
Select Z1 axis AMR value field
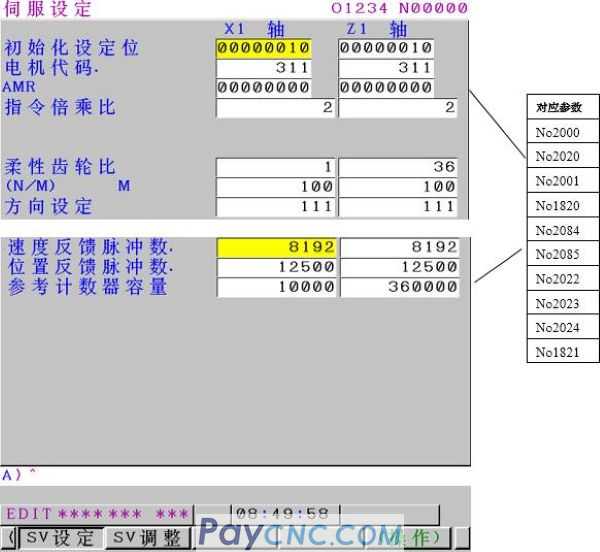[385, 88]
